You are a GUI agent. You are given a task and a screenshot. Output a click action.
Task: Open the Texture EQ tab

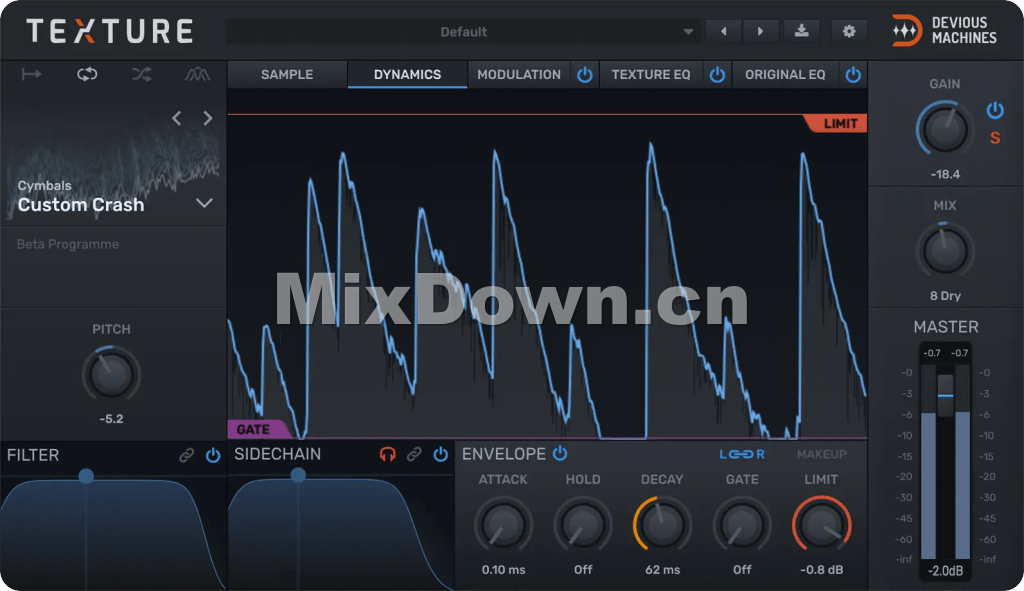pyautogui.click(x=651, y=74)
